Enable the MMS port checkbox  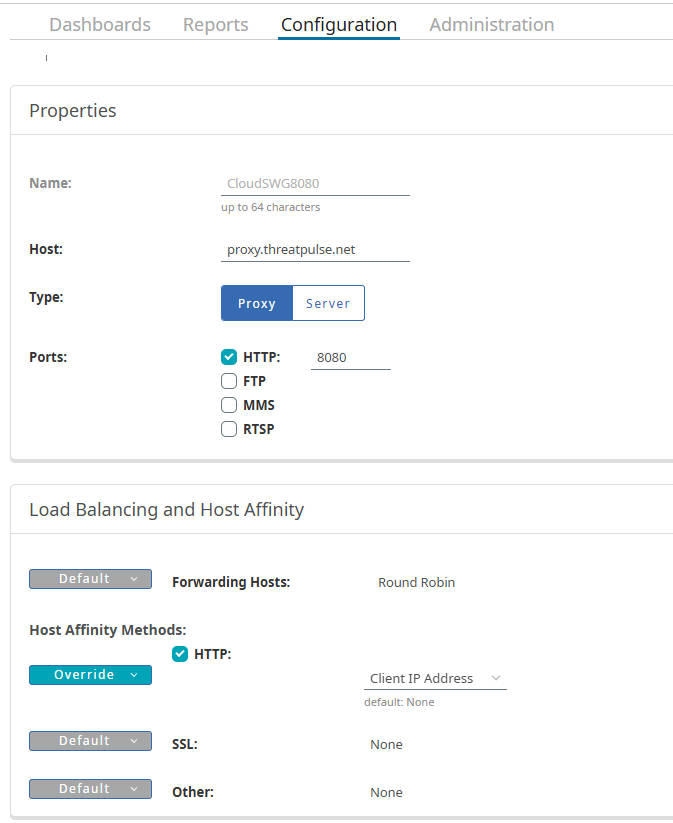[229, 405]
